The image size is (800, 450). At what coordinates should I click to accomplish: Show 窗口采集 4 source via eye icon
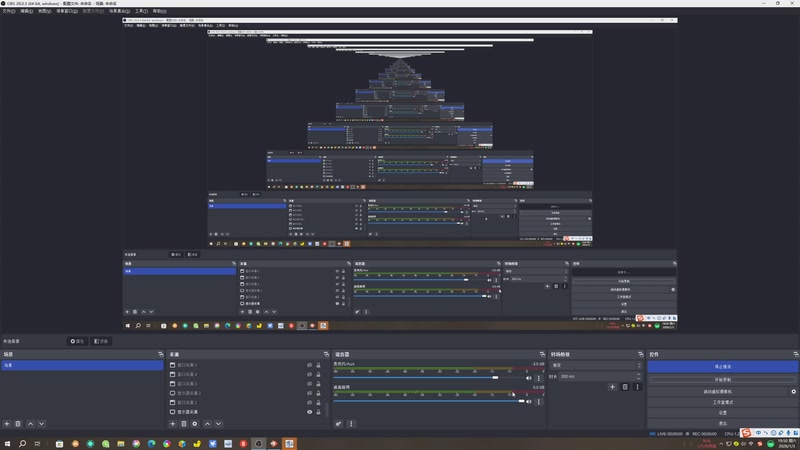click(309, 374)
